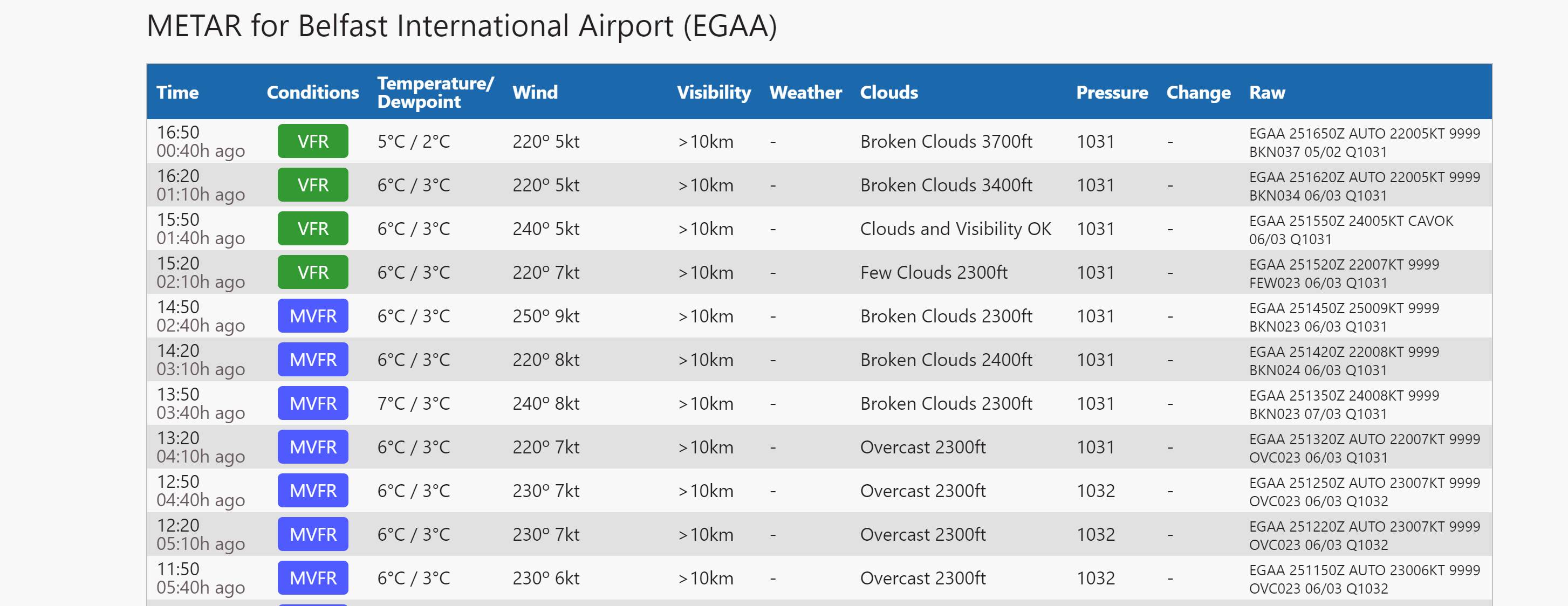Click the Few Clouds 2300ft cell
1568x606 pixels.
pos(934,273)
